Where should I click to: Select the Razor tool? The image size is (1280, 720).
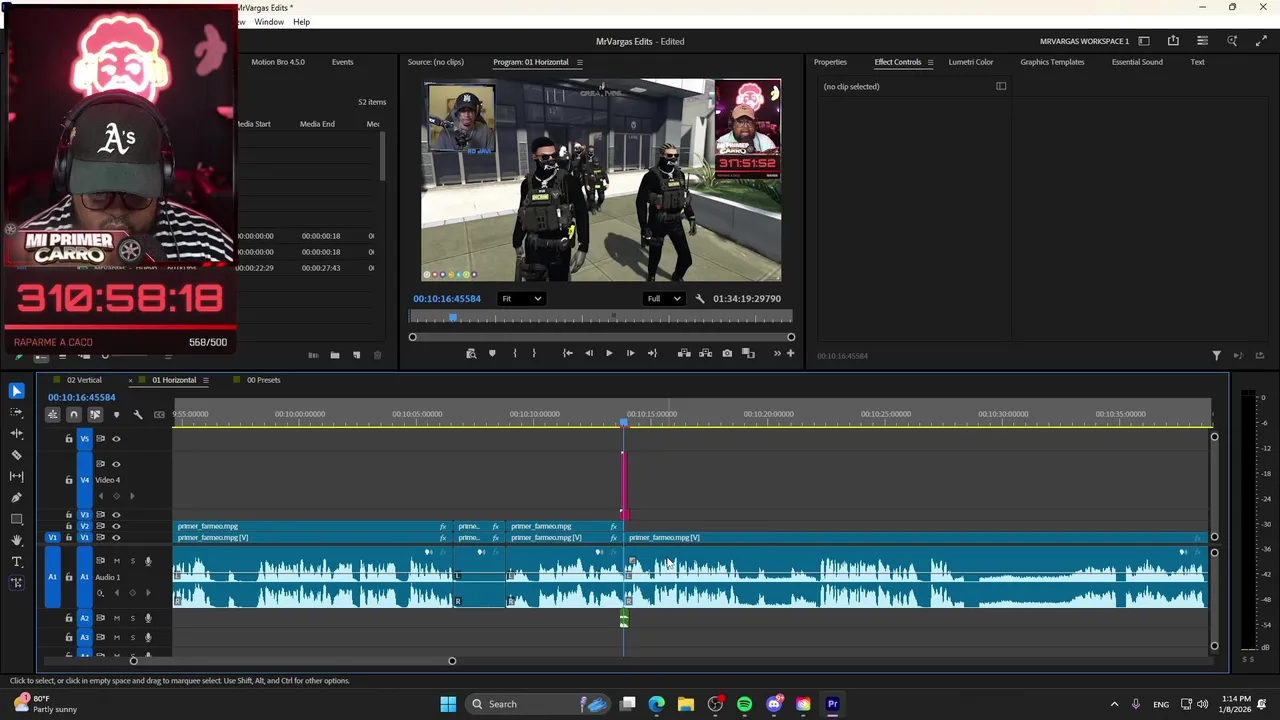pyautogui.click(x=16, y=455)
